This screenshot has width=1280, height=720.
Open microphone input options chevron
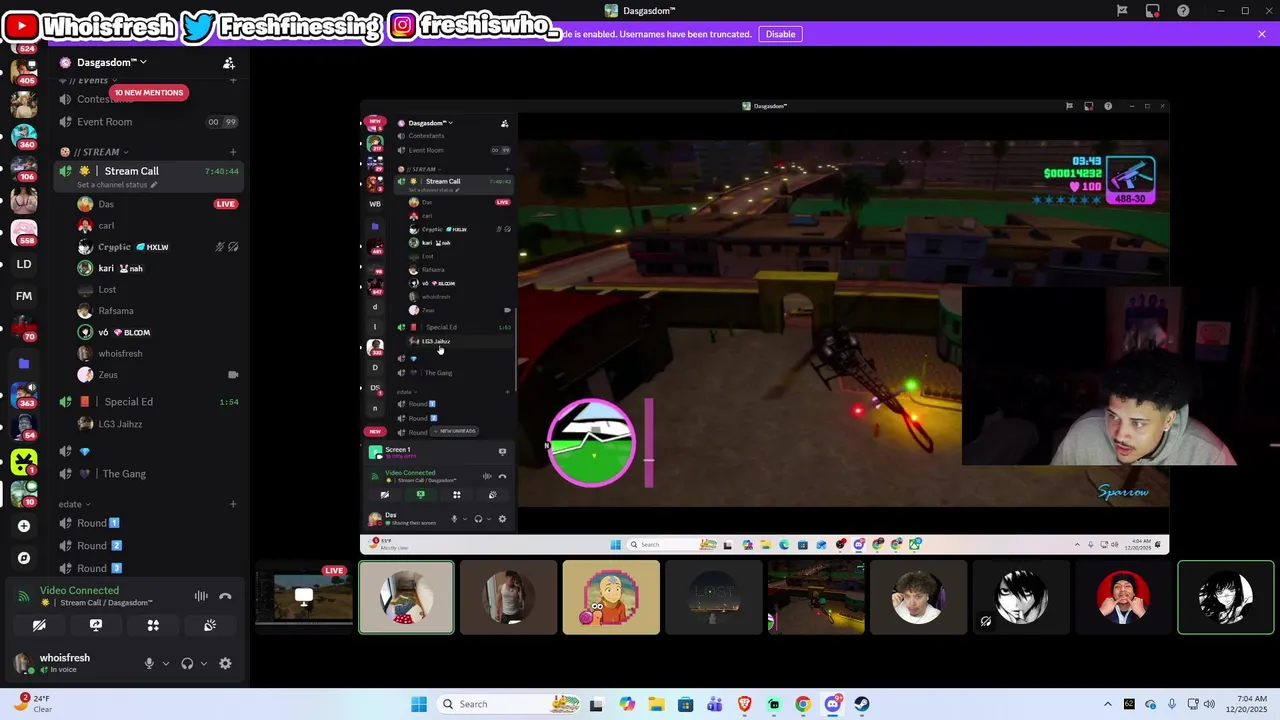point(166,663)
